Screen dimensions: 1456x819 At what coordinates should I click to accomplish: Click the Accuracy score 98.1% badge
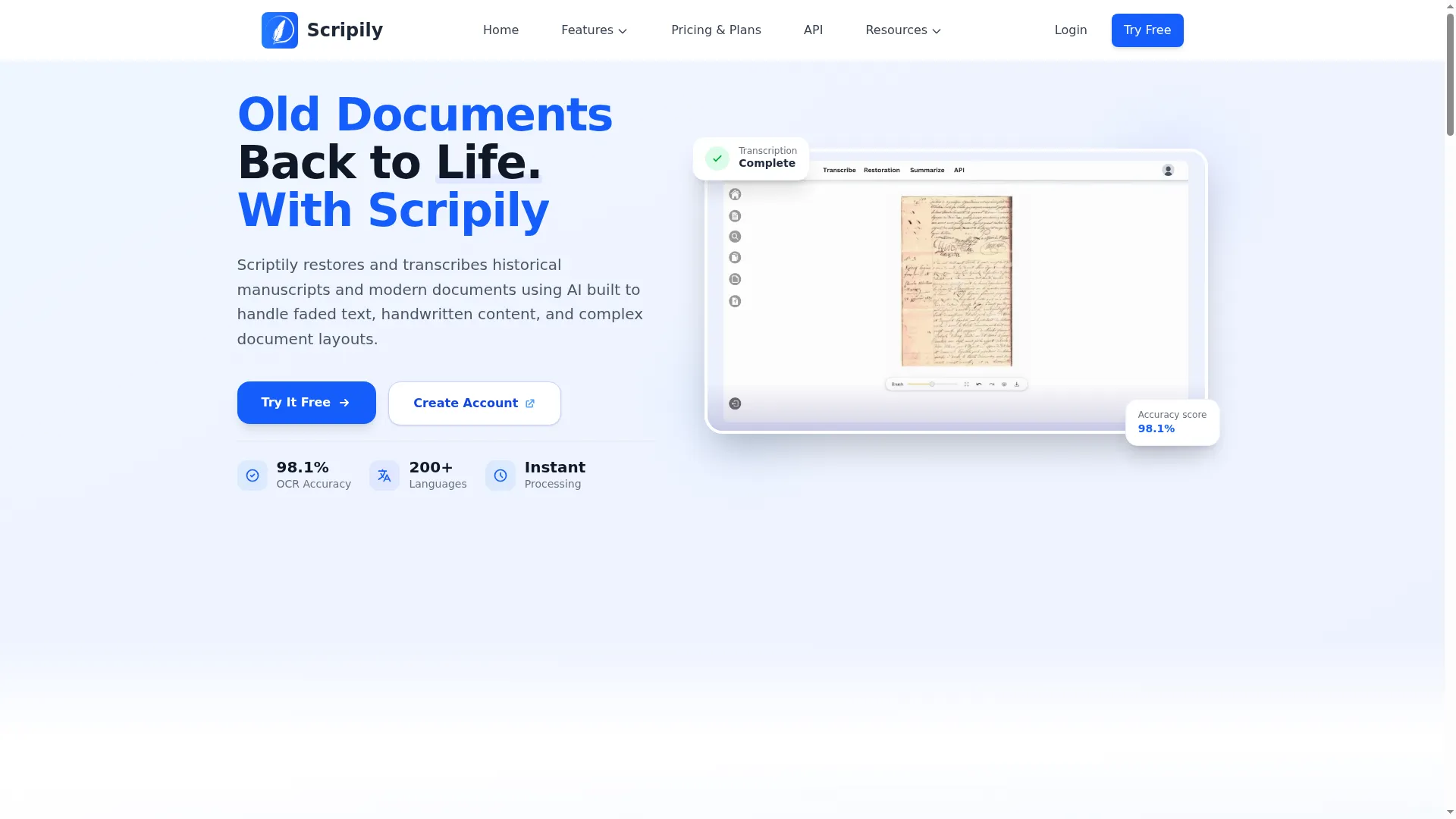click(x=1172, y=422)
